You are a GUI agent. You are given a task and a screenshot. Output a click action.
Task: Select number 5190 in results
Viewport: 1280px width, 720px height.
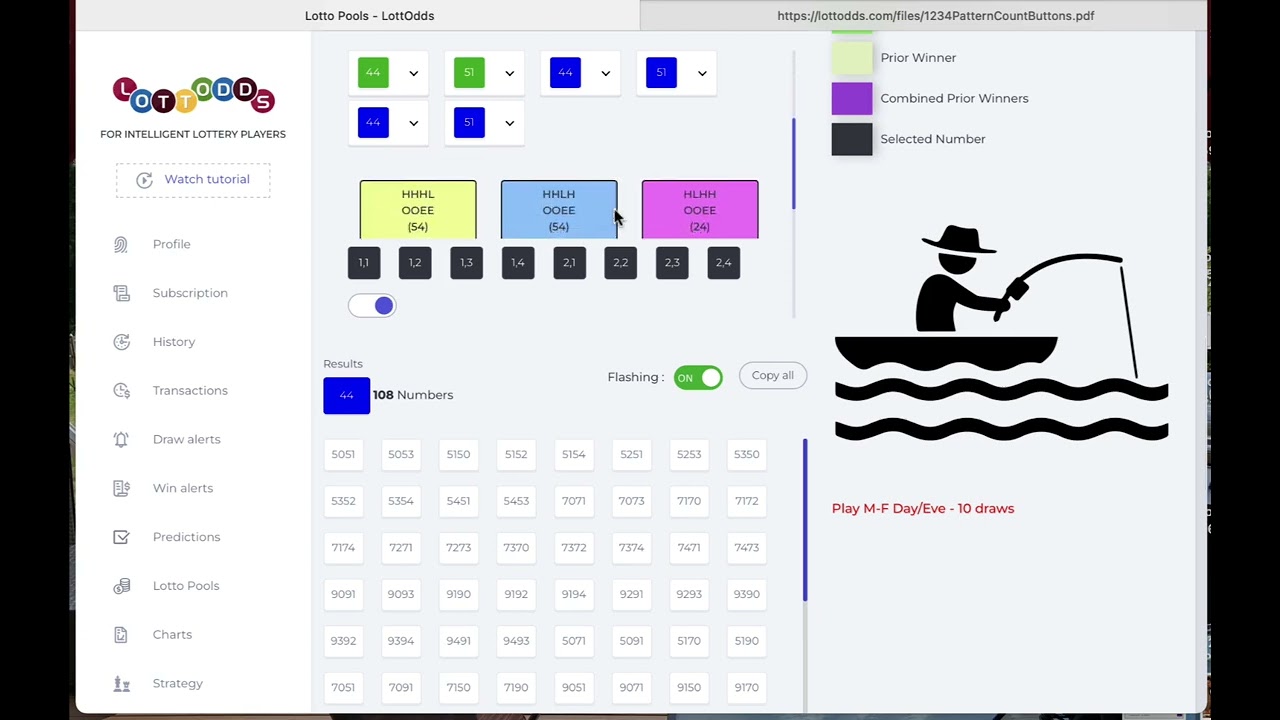coord(747,641)
